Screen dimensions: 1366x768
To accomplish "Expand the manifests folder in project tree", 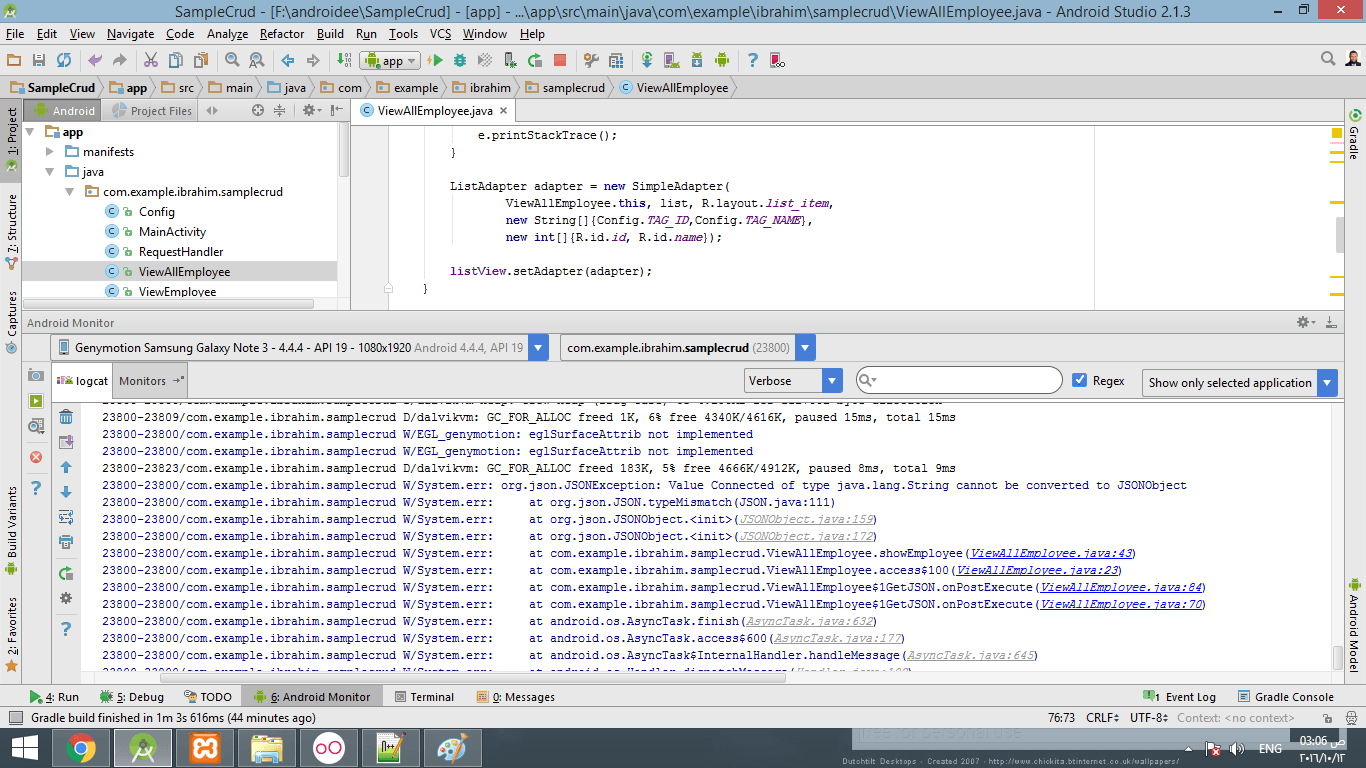I will pyautogui.click(x=51, y=152).
